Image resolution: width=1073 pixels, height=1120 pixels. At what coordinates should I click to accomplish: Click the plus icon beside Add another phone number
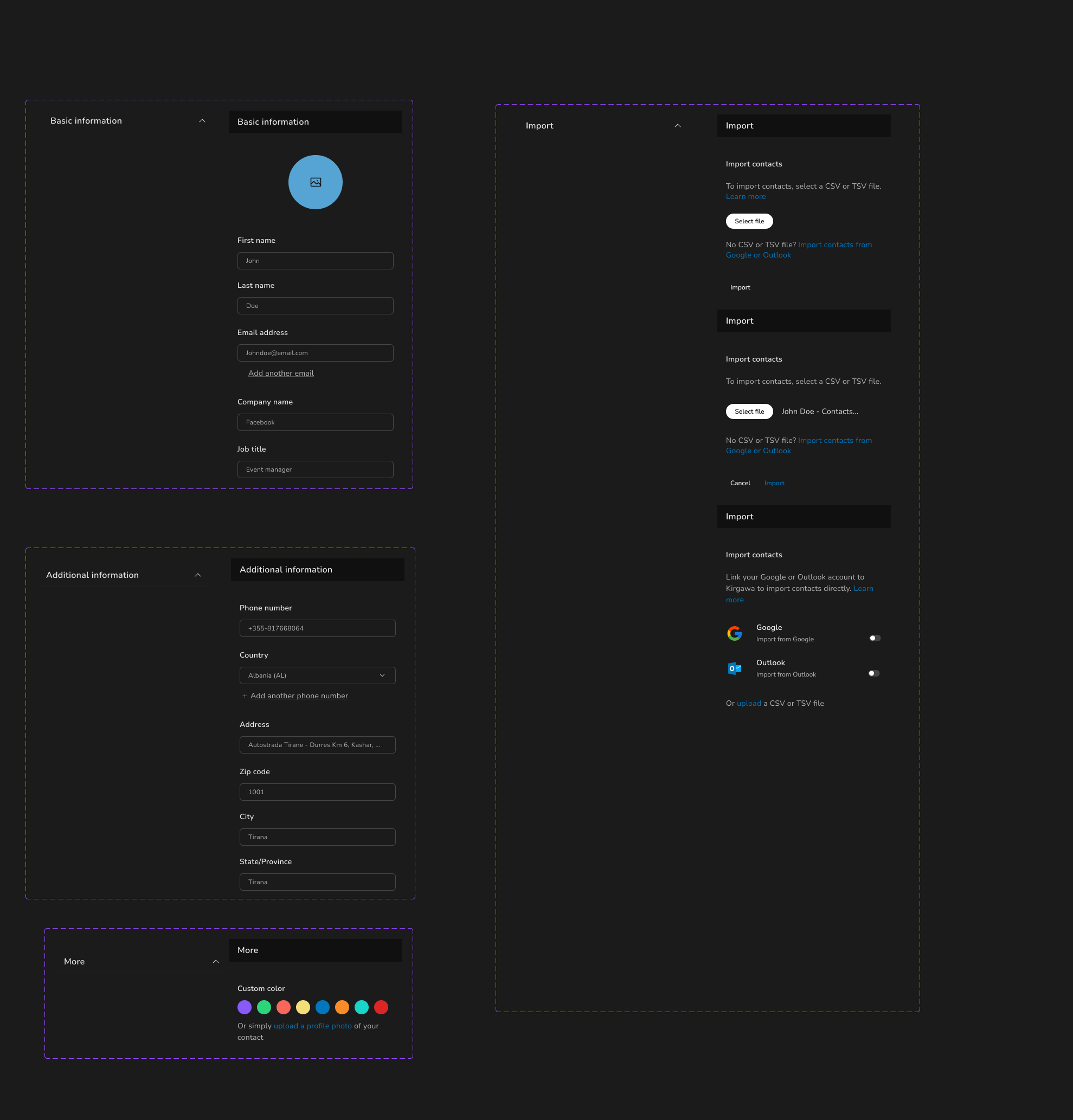pos(245,696)
